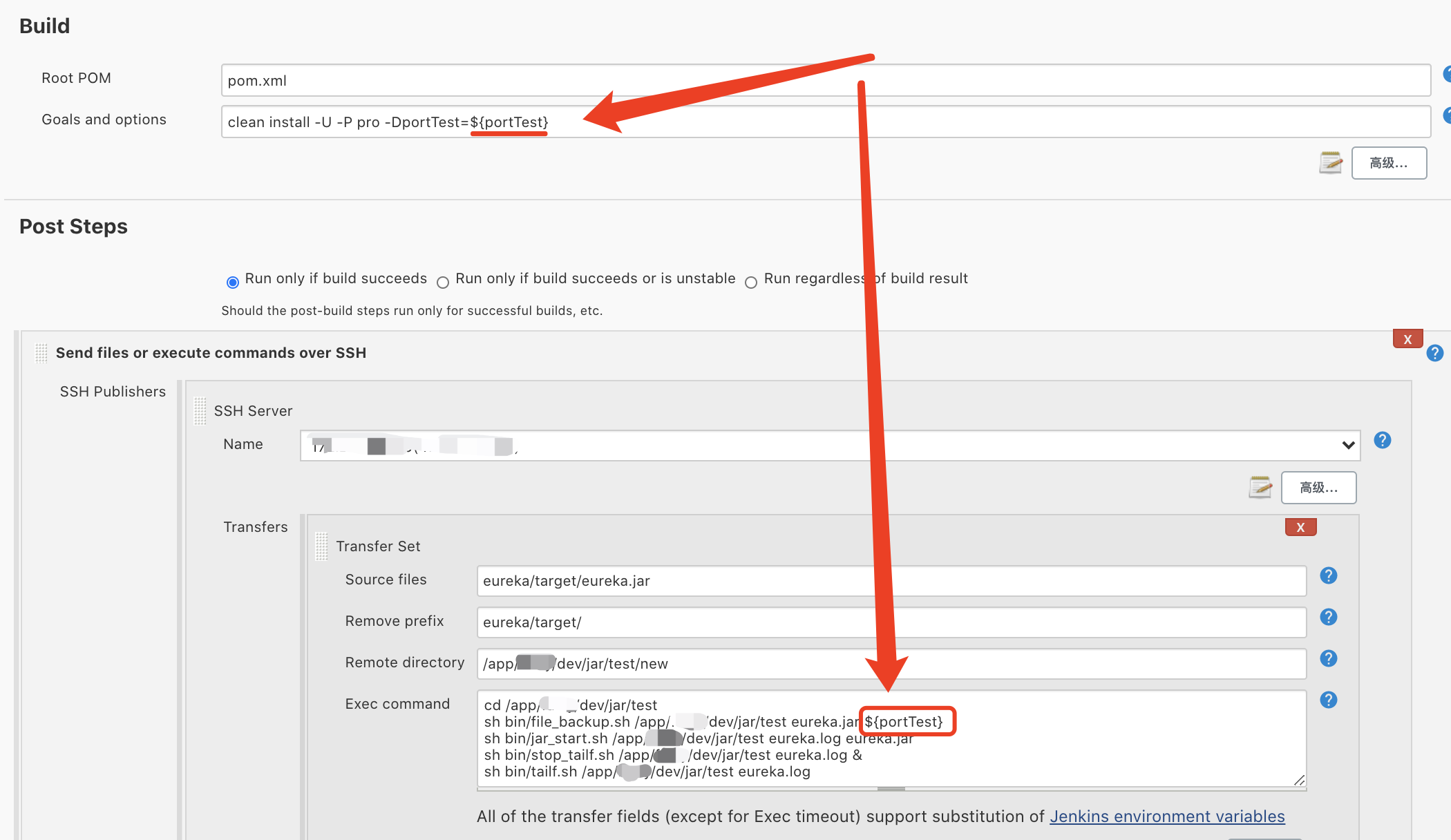The width and height of the screenshot is (1451, 840).
Task: Click notepad icon beside SSH Server advanced button
Action: 1260,487
